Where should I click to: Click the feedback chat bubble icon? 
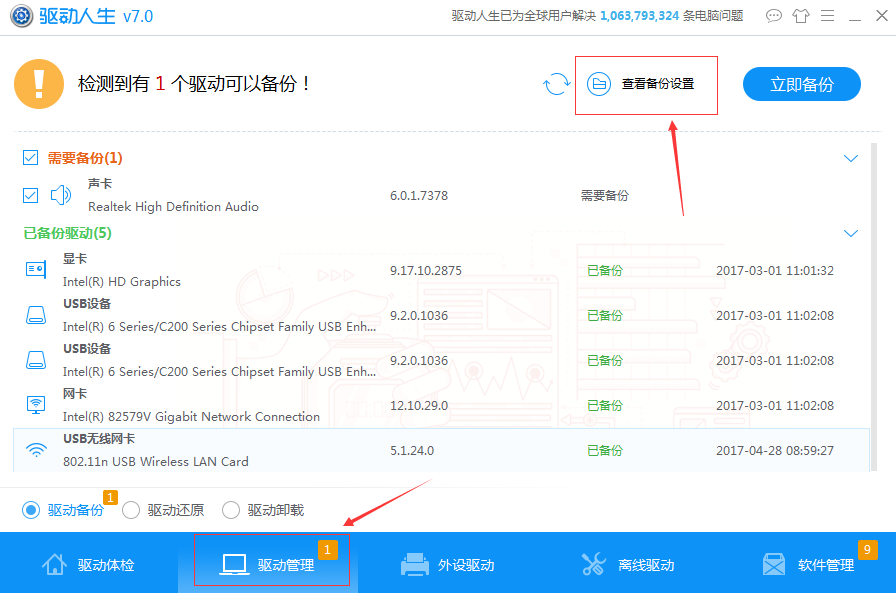coord(773,16)
